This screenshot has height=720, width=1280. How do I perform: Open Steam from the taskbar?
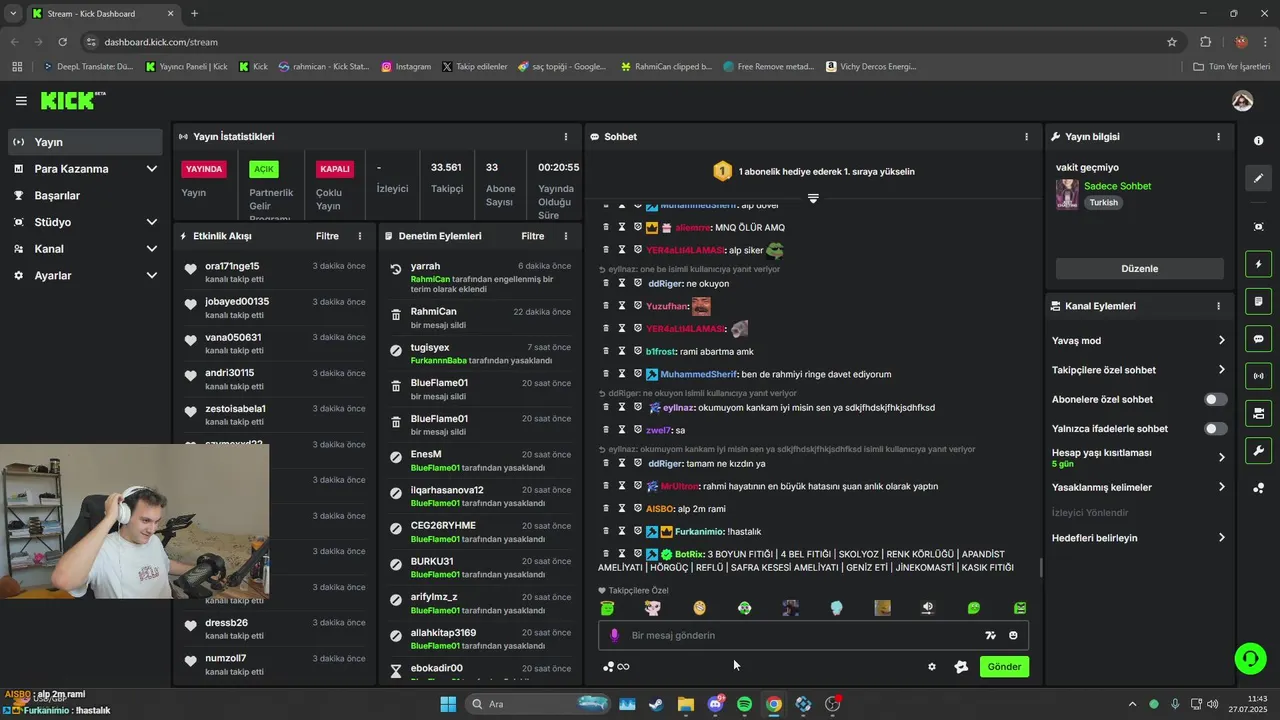(656, 704)
